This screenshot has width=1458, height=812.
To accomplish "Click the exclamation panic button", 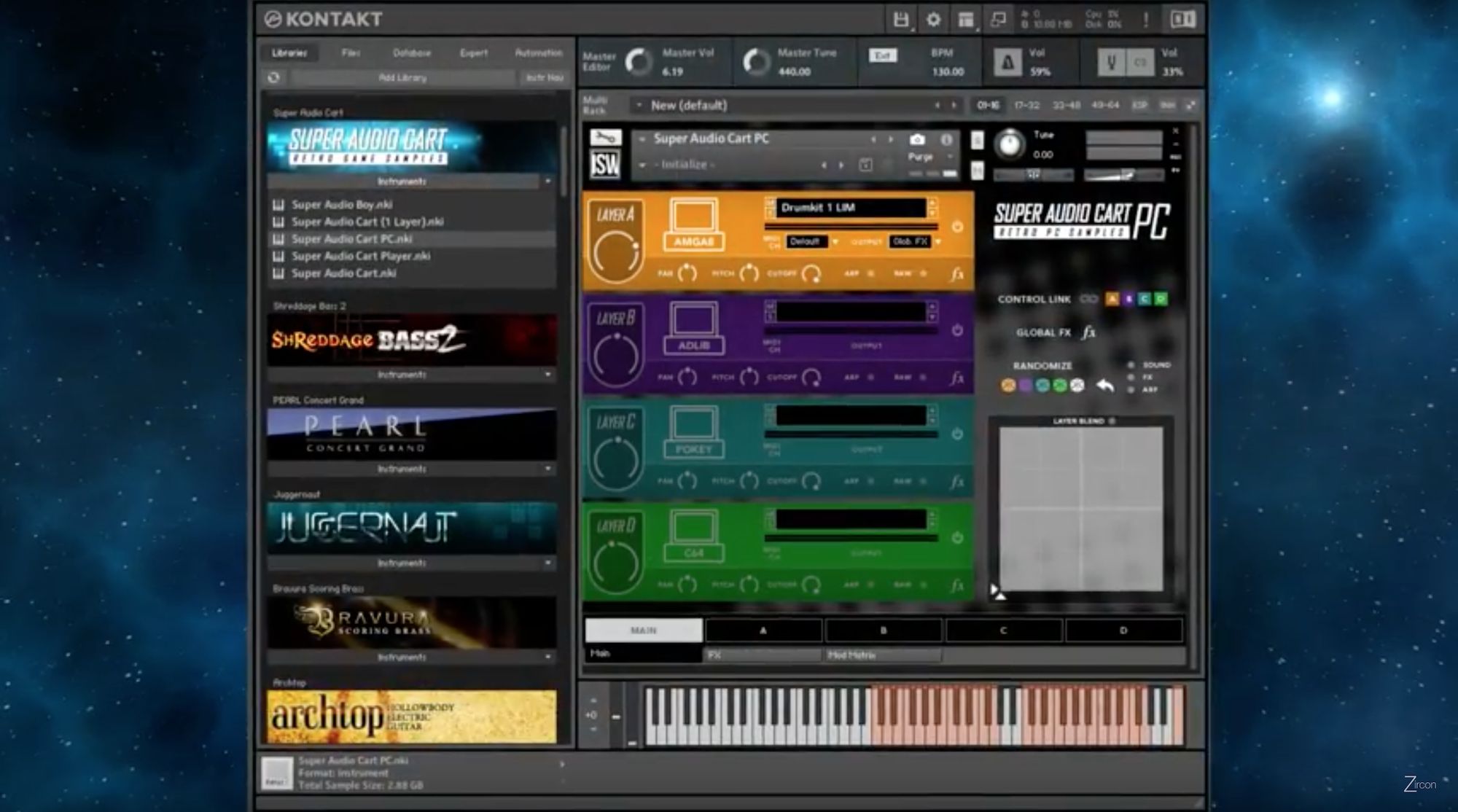I will [1145, 20].
